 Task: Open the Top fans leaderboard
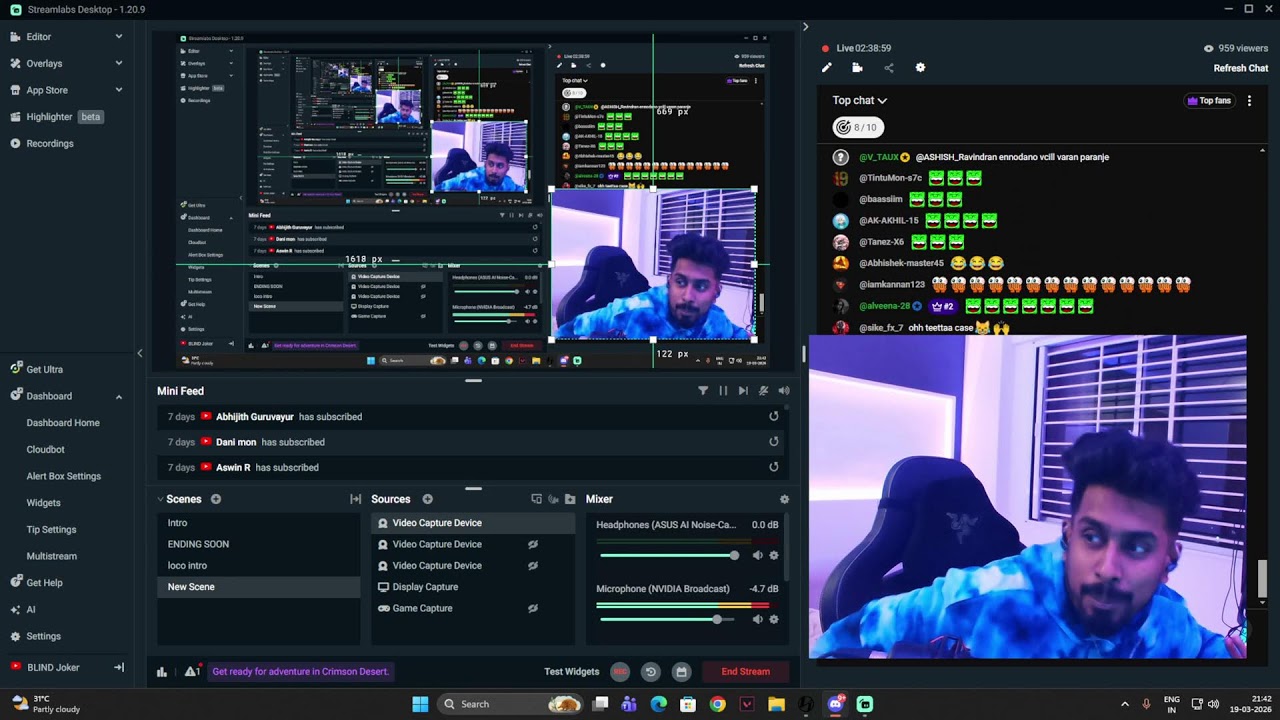(x=1208, y=101)
